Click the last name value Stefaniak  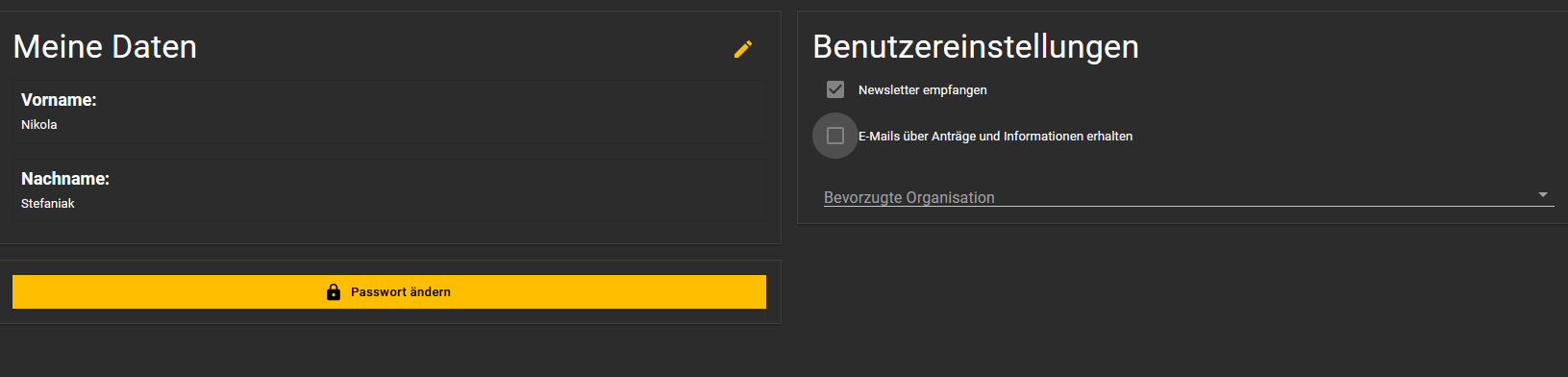[48, 203]
